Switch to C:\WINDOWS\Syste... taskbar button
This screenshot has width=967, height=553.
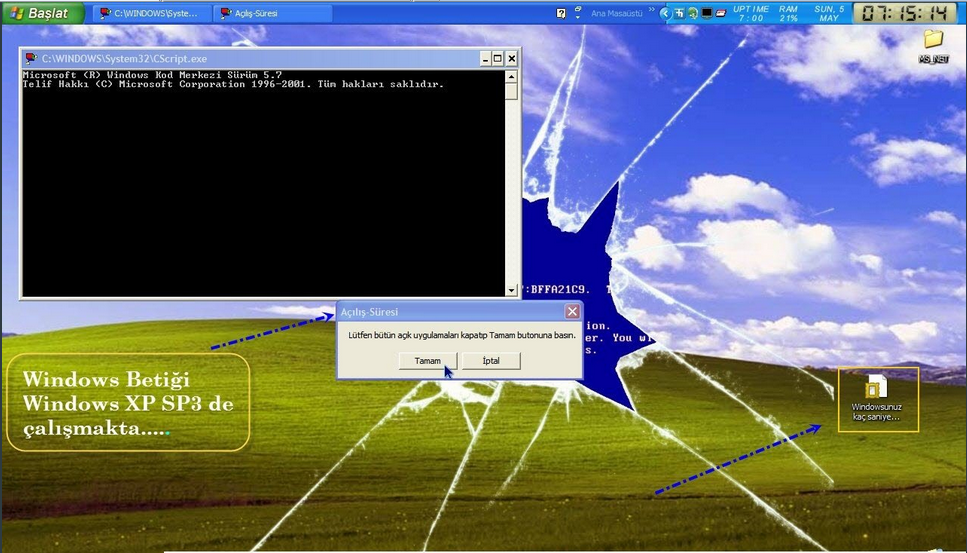[x=150, y=13]
